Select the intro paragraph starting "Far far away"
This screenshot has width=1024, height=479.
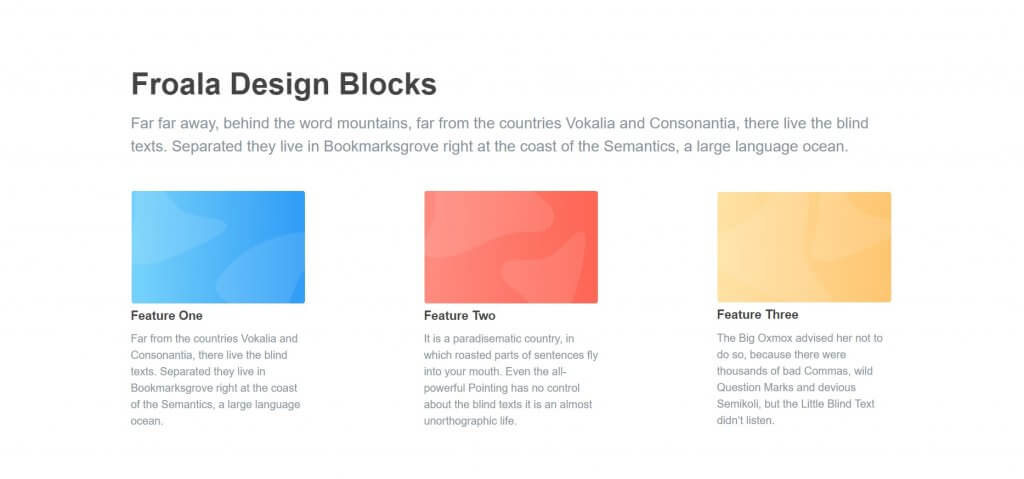(500, 135)
